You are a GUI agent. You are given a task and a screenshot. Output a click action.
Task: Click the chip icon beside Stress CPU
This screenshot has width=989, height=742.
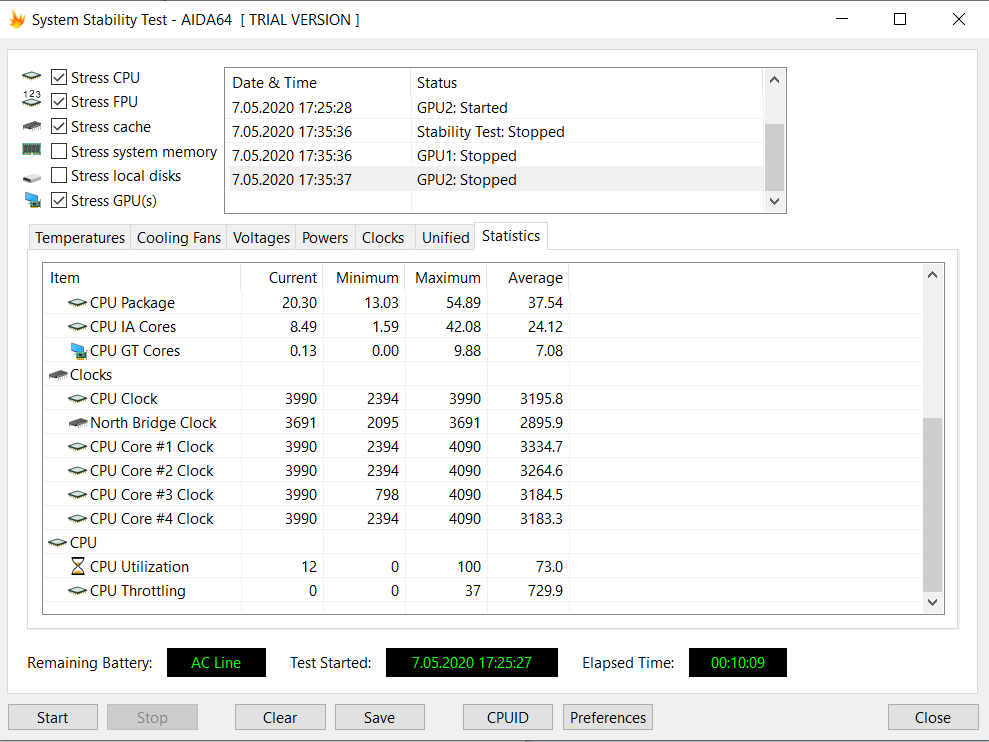(32, 76)
